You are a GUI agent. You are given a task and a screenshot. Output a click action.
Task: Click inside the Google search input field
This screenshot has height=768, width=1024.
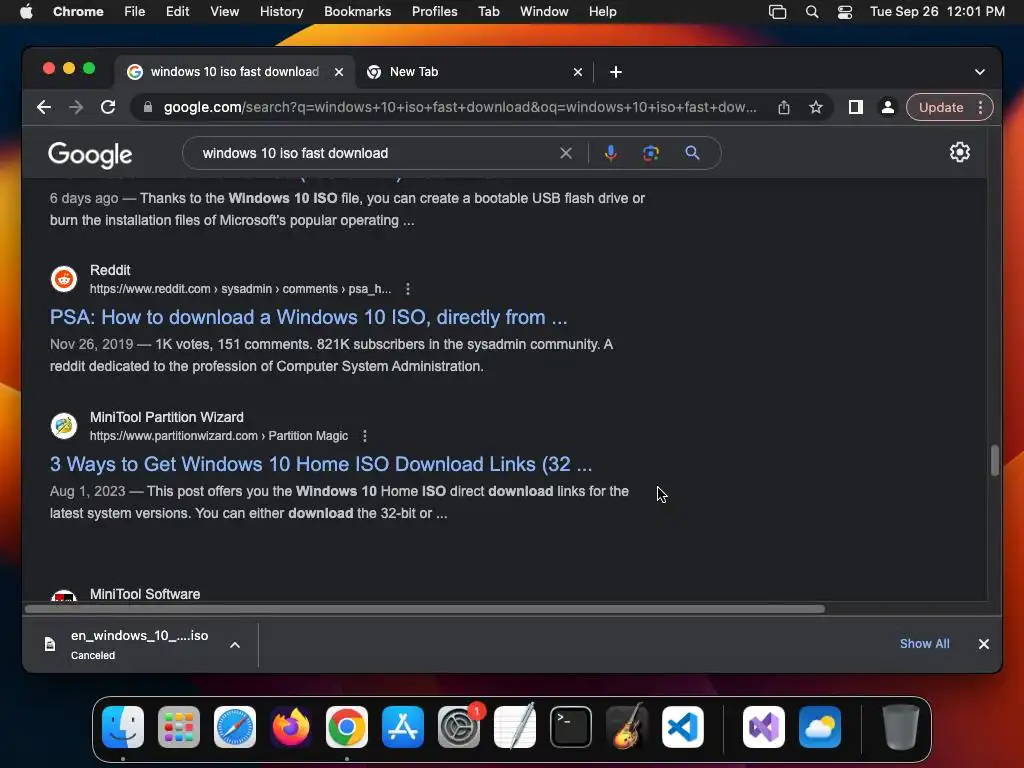pos(376,153)
